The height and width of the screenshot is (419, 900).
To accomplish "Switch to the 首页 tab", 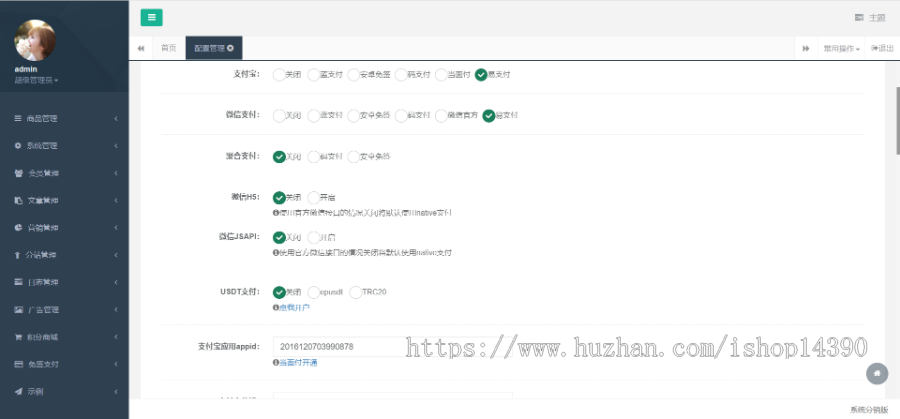I will click(x=169, y=48).
